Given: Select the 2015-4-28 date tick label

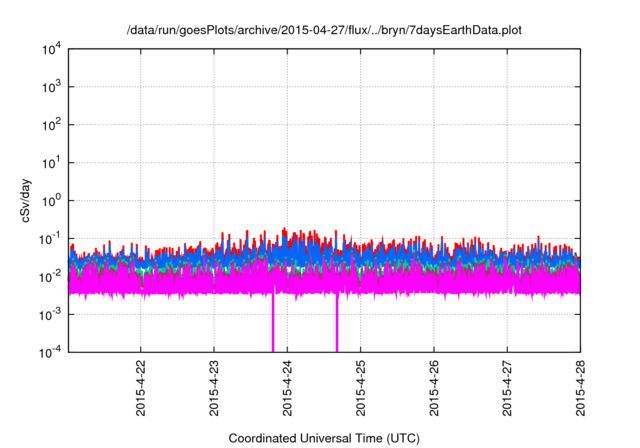Looking at the screenshot, I should point(580,388).
